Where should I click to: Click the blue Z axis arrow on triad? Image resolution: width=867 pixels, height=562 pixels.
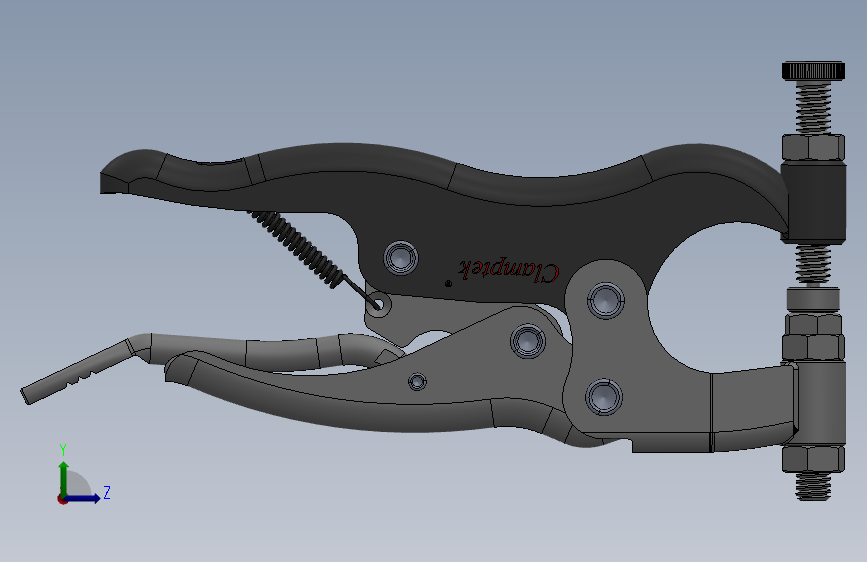tap(84, 498)
